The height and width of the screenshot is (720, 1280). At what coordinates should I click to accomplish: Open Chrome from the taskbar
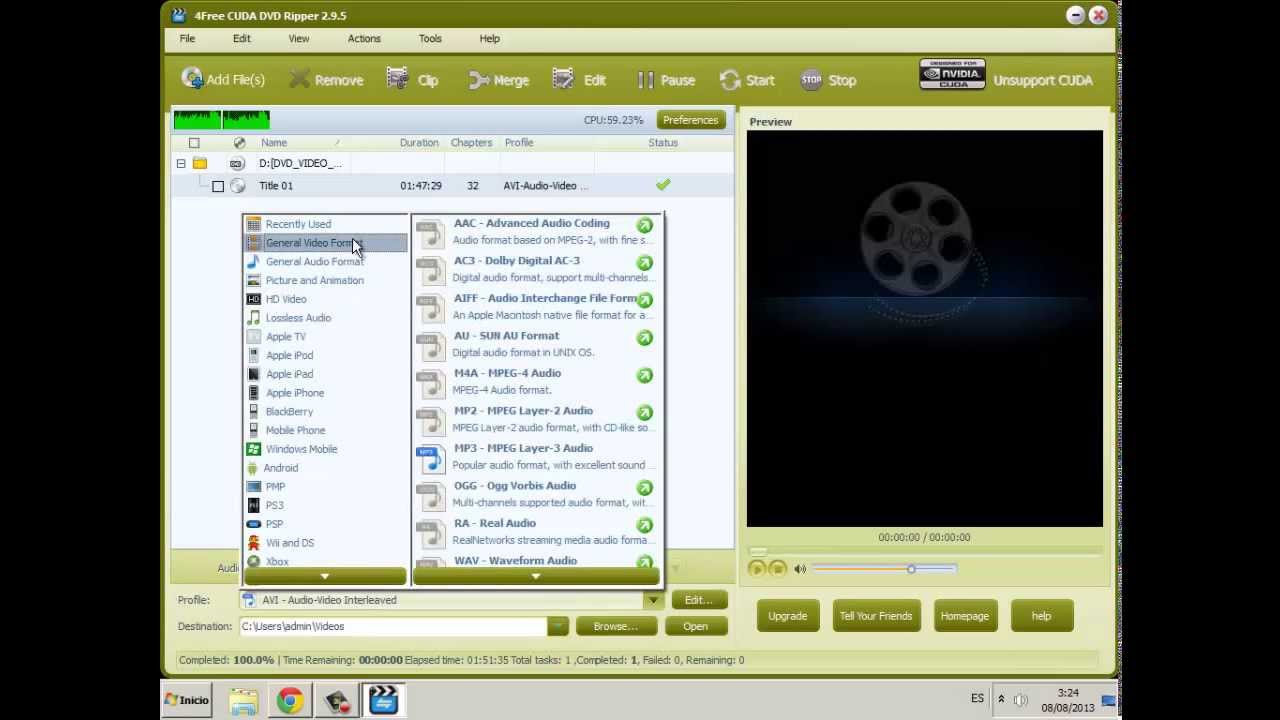tap(290, 701)
